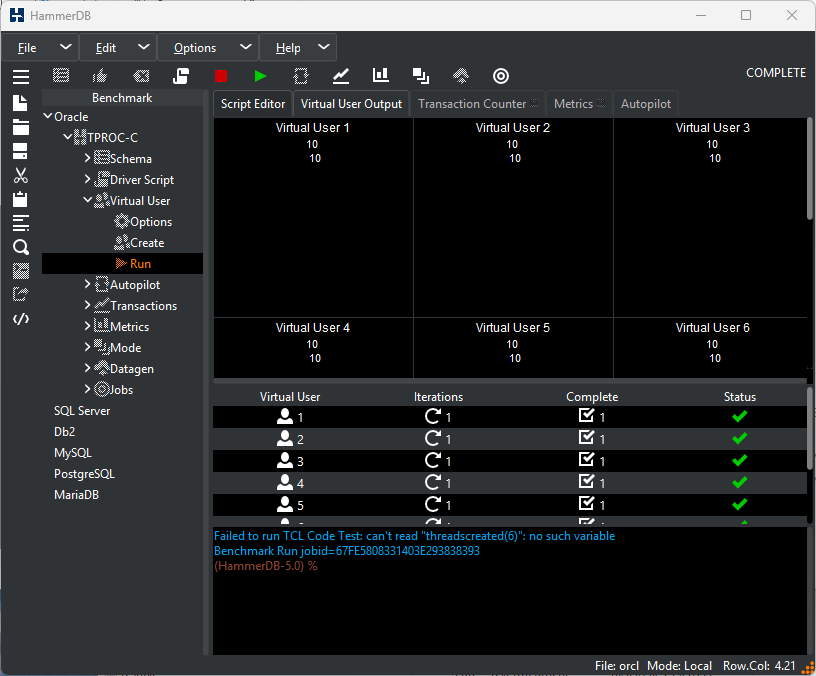Select MariaDB database in tree
This screenshot has width=816, height=676.
pyautogui.click(x=76, y=494)
